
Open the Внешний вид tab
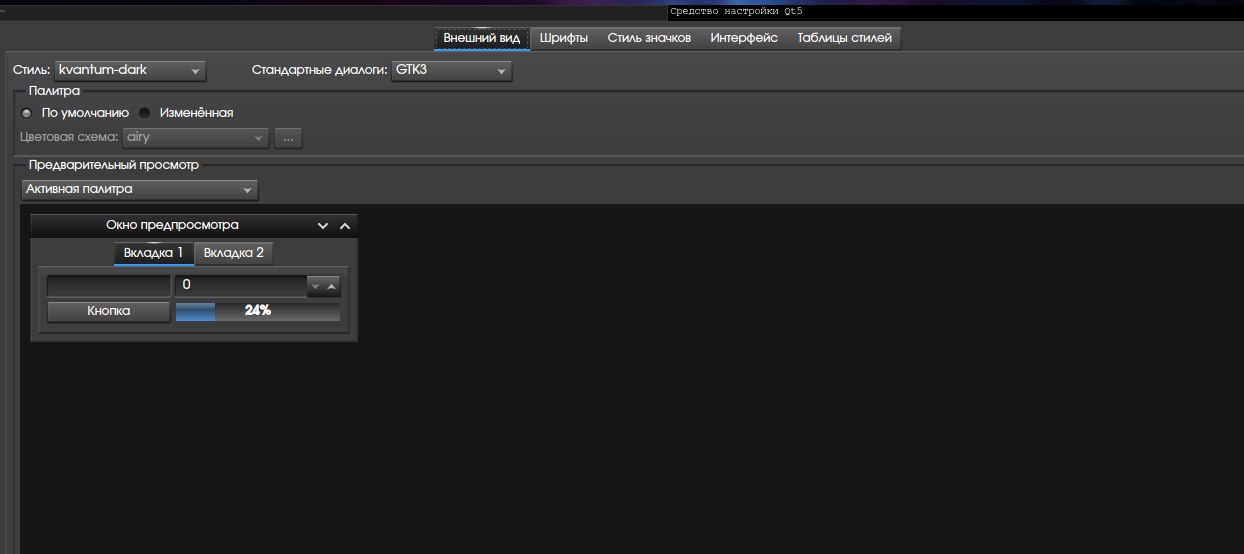(481, 38)
